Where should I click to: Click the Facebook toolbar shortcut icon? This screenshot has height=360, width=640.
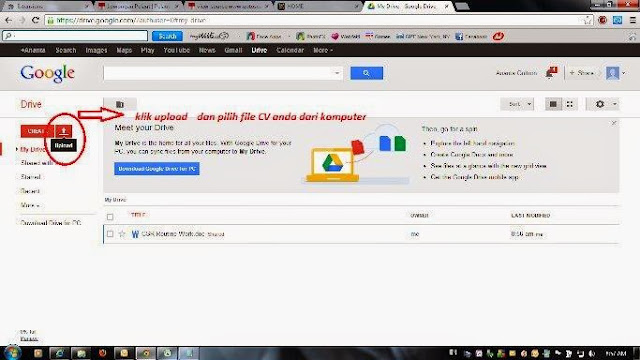click(x=459, y=36)
